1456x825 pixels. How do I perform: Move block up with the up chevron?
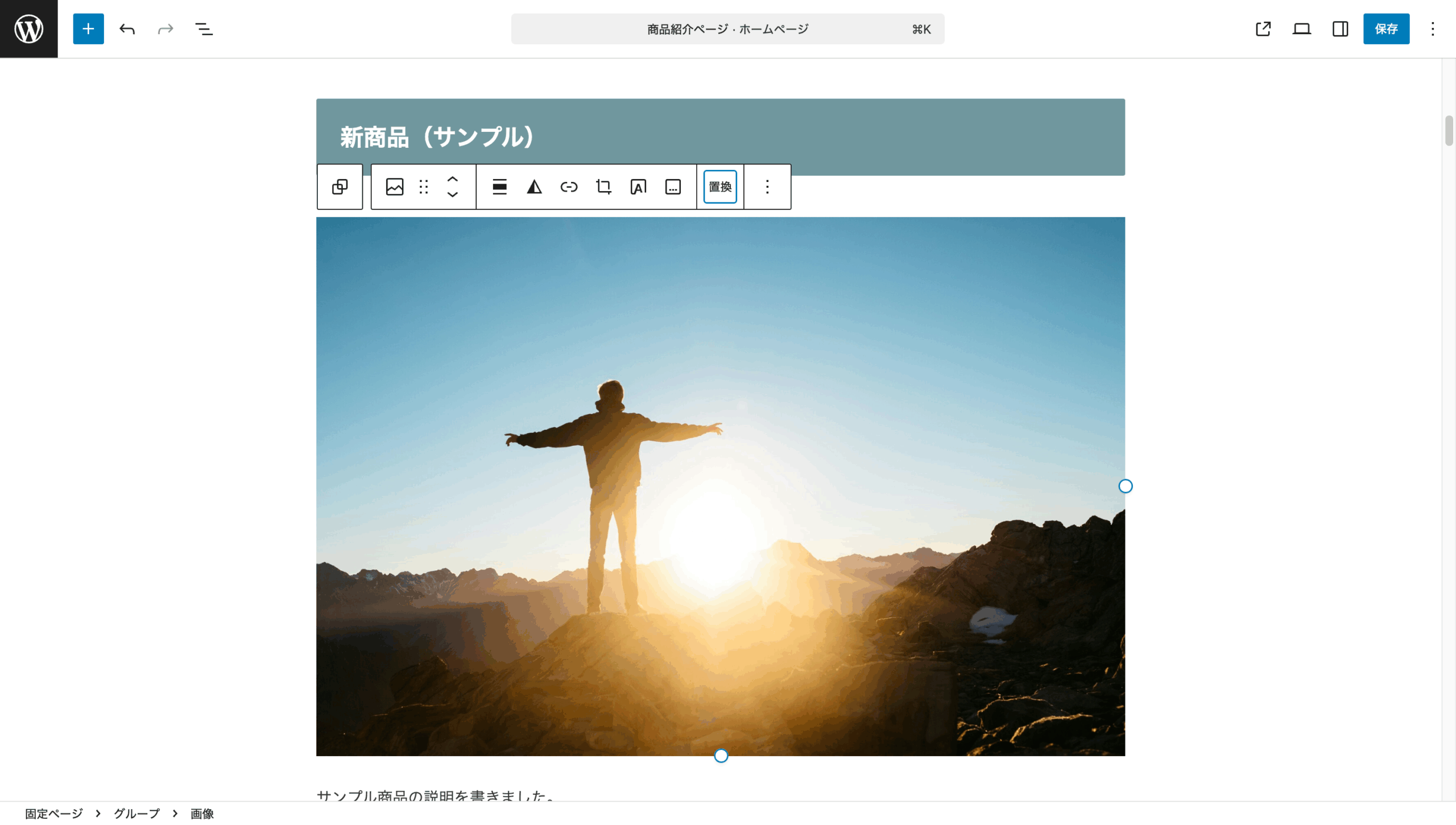coord(452,179)
